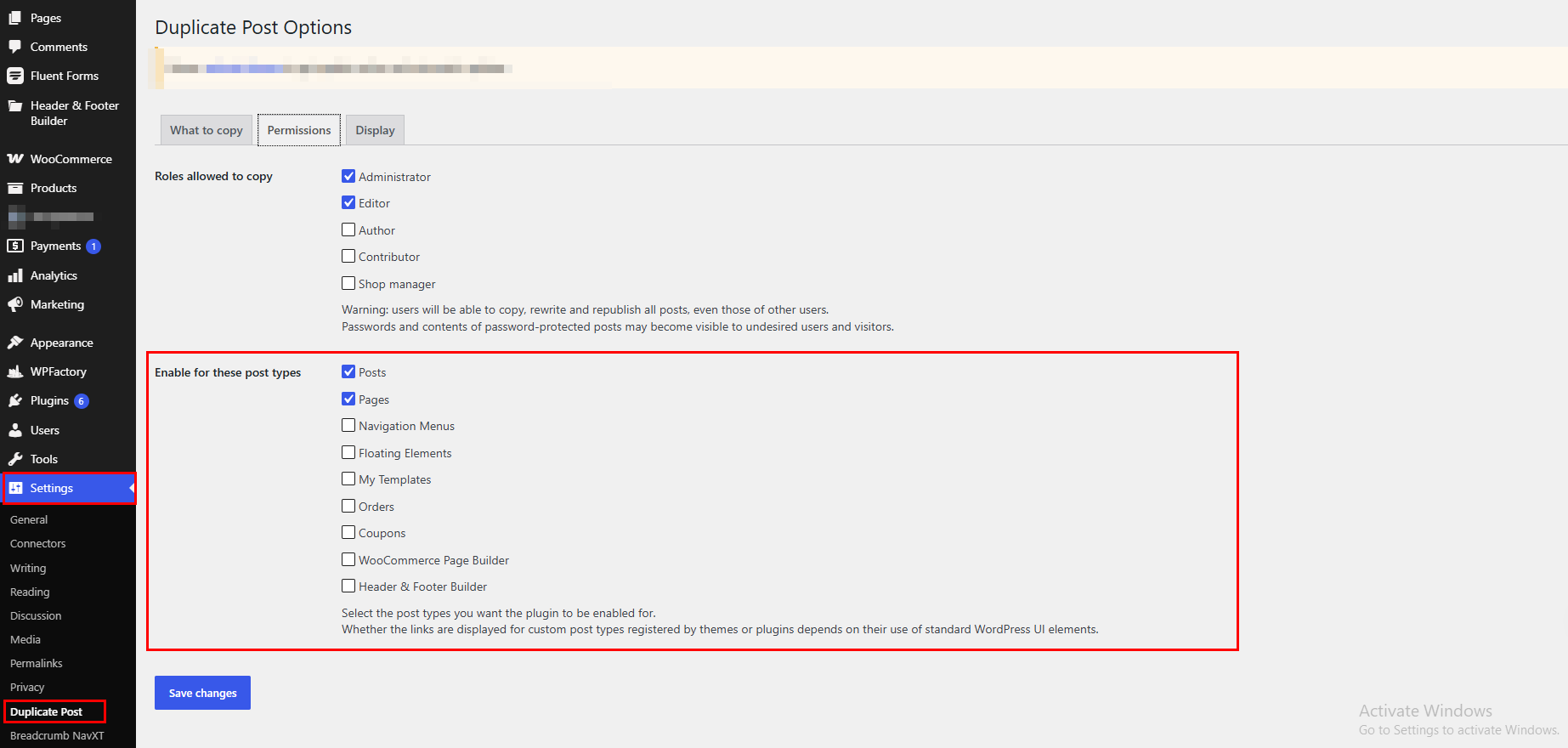Check WooCommerce Page Builder checkbox
This screenshot has height=748, width=1568.
pos(348,559)
